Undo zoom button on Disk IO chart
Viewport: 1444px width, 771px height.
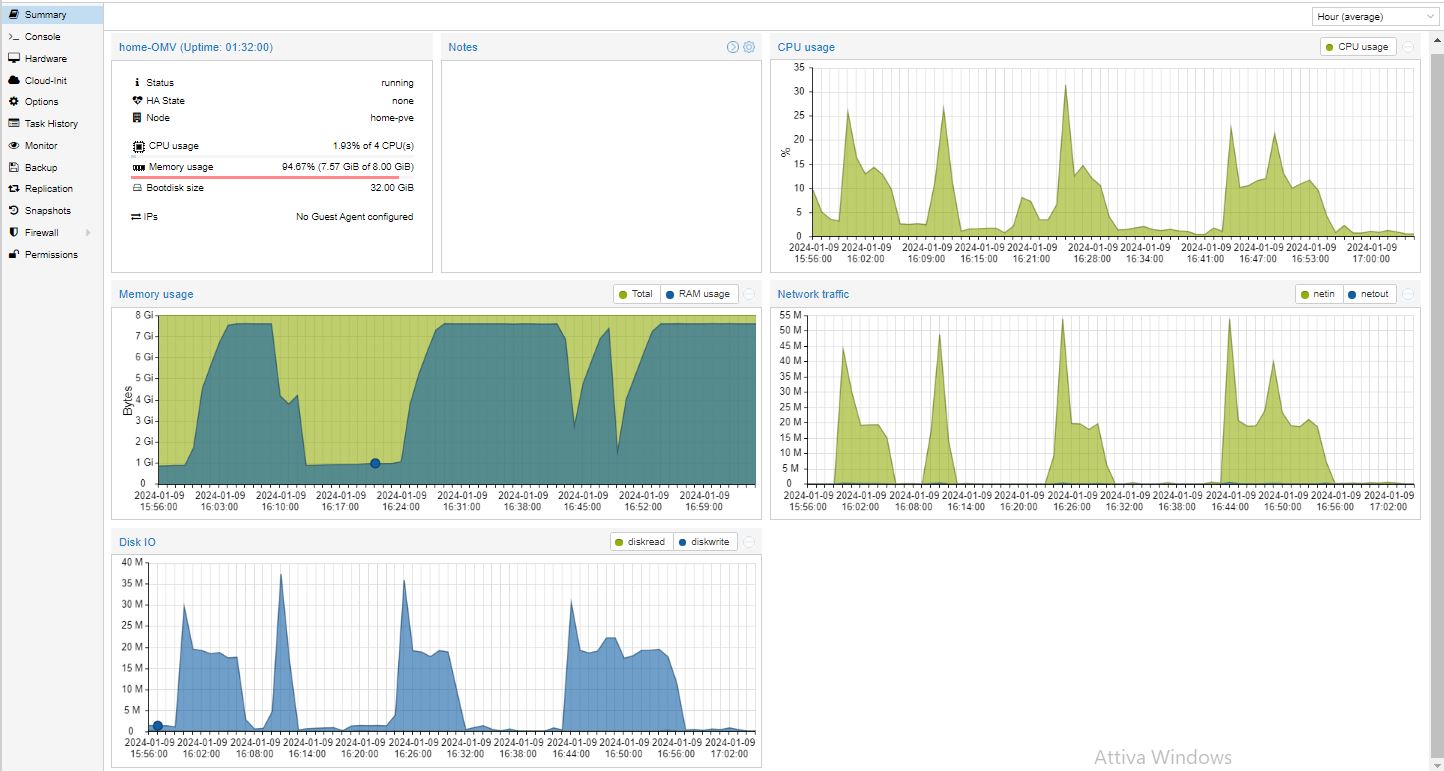pos(749,542)
